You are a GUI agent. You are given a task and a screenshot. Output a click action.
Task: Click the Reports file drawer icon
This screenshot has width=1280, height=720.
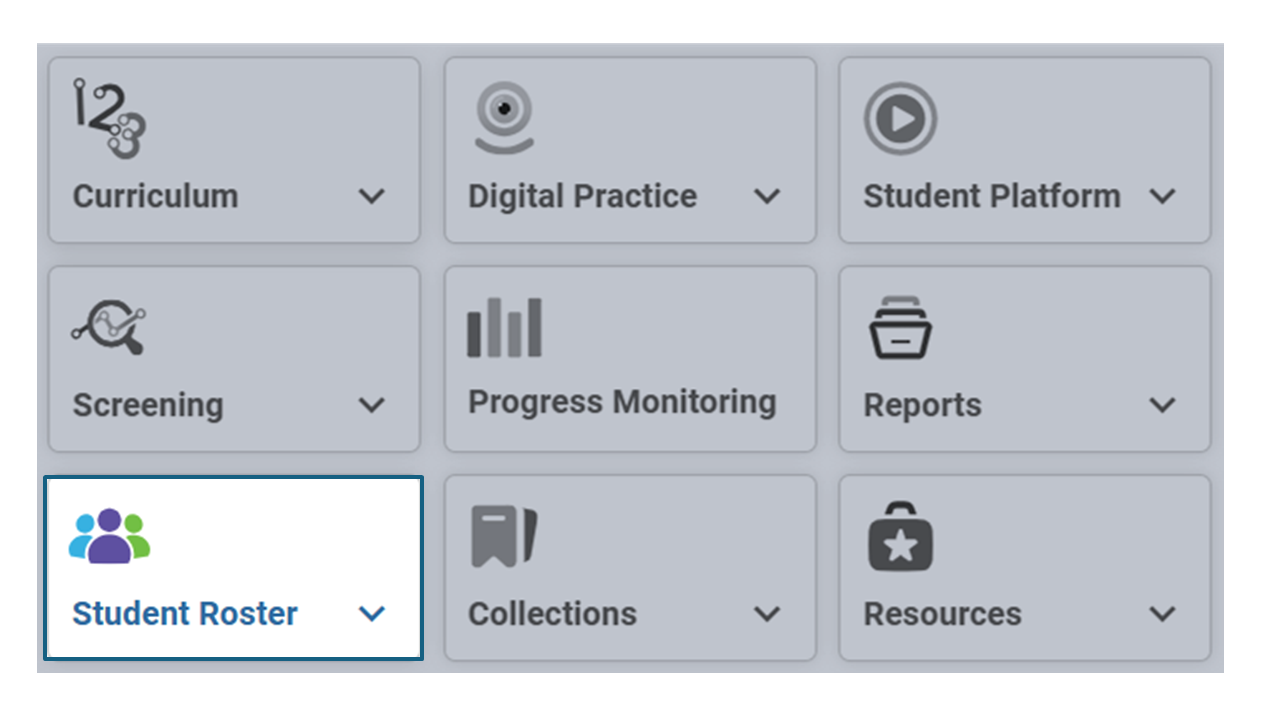[x=900, y=328]
